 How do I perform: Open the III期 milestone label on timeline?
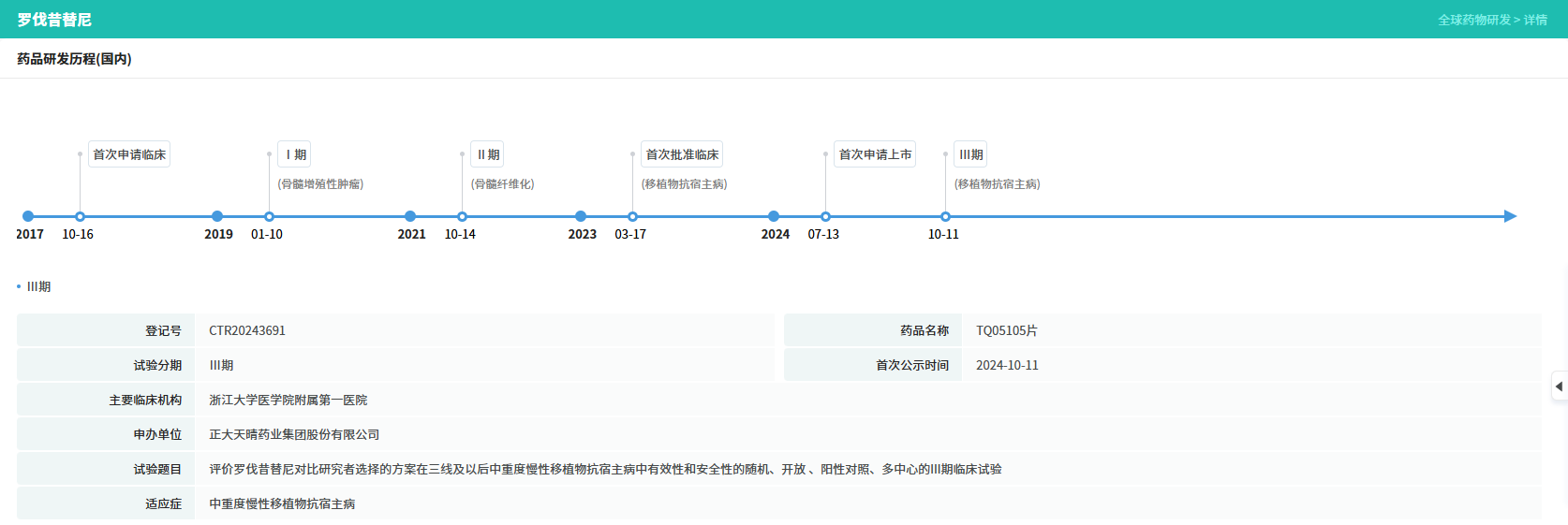click(970, 154)
